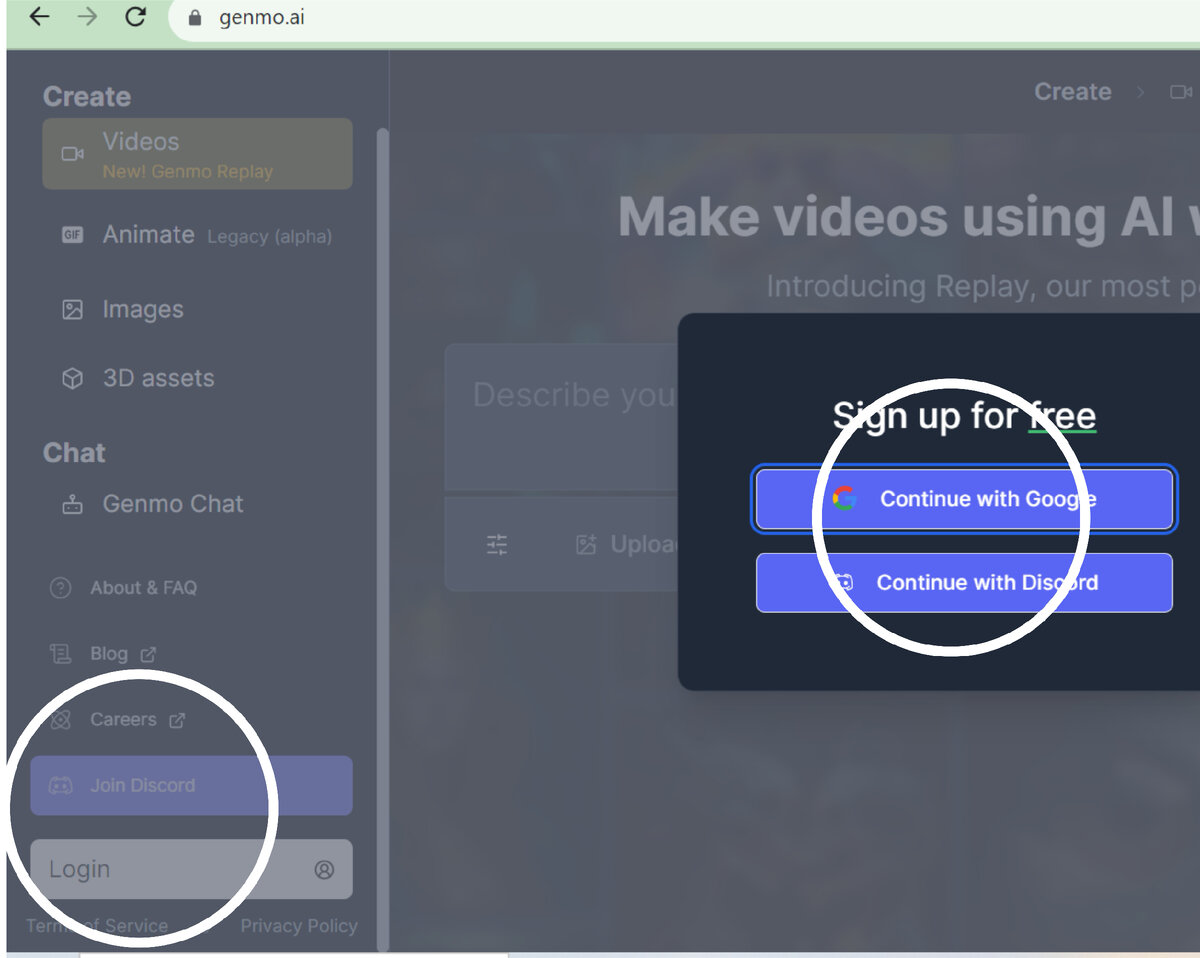Open the Blog link

coord(109,654)
